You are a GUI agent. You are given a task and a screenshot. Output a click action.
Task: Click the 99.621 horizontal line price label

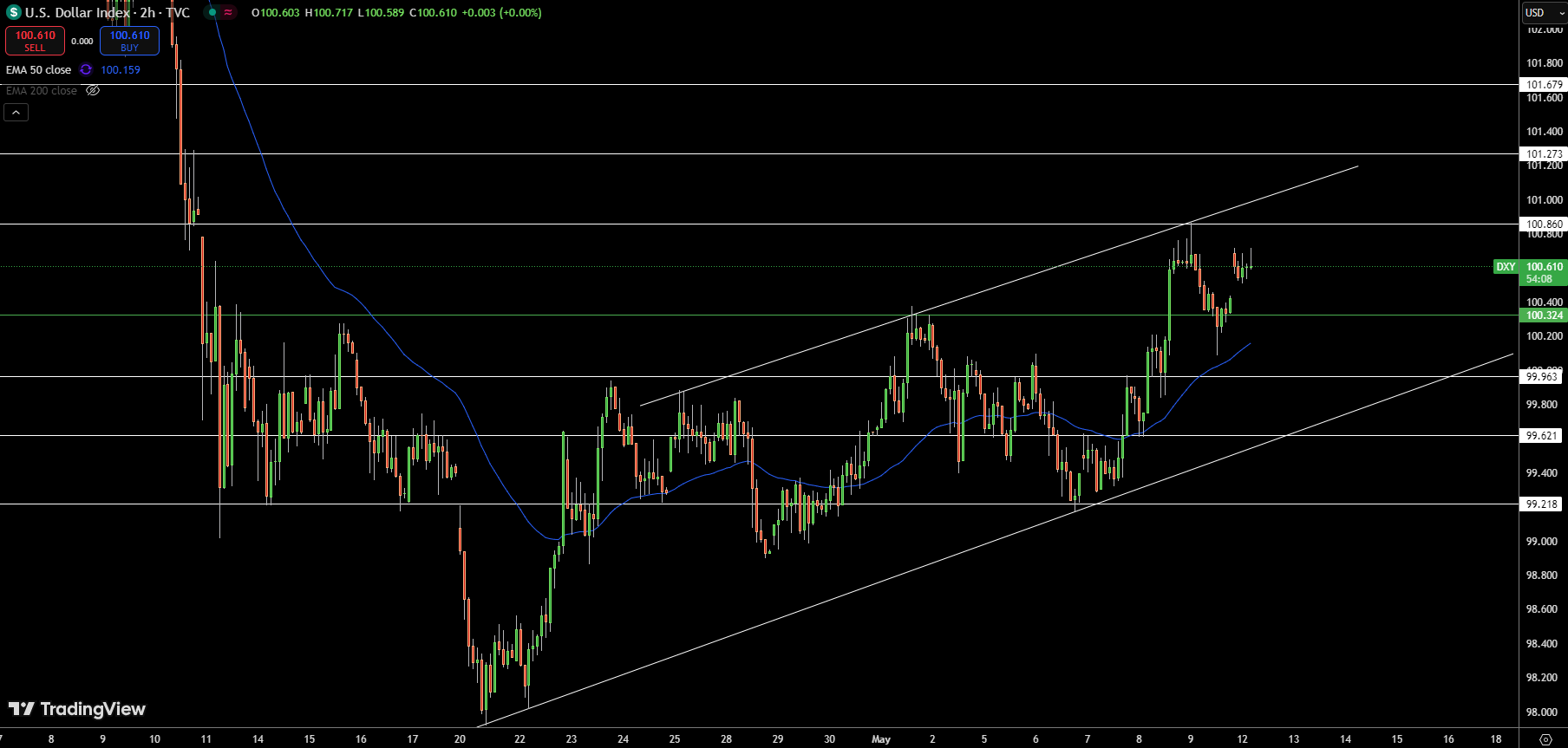pyautogui.click(x=1542, y=436)
